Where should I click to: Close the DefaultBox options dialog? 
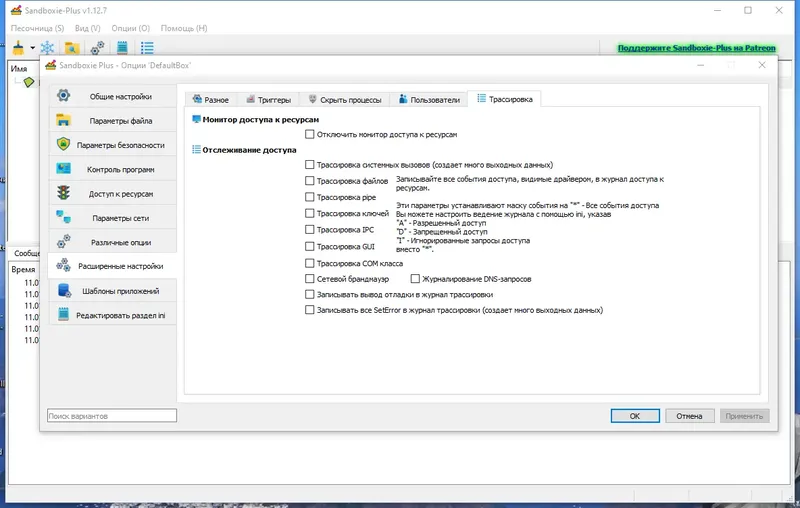click(762, 65)
